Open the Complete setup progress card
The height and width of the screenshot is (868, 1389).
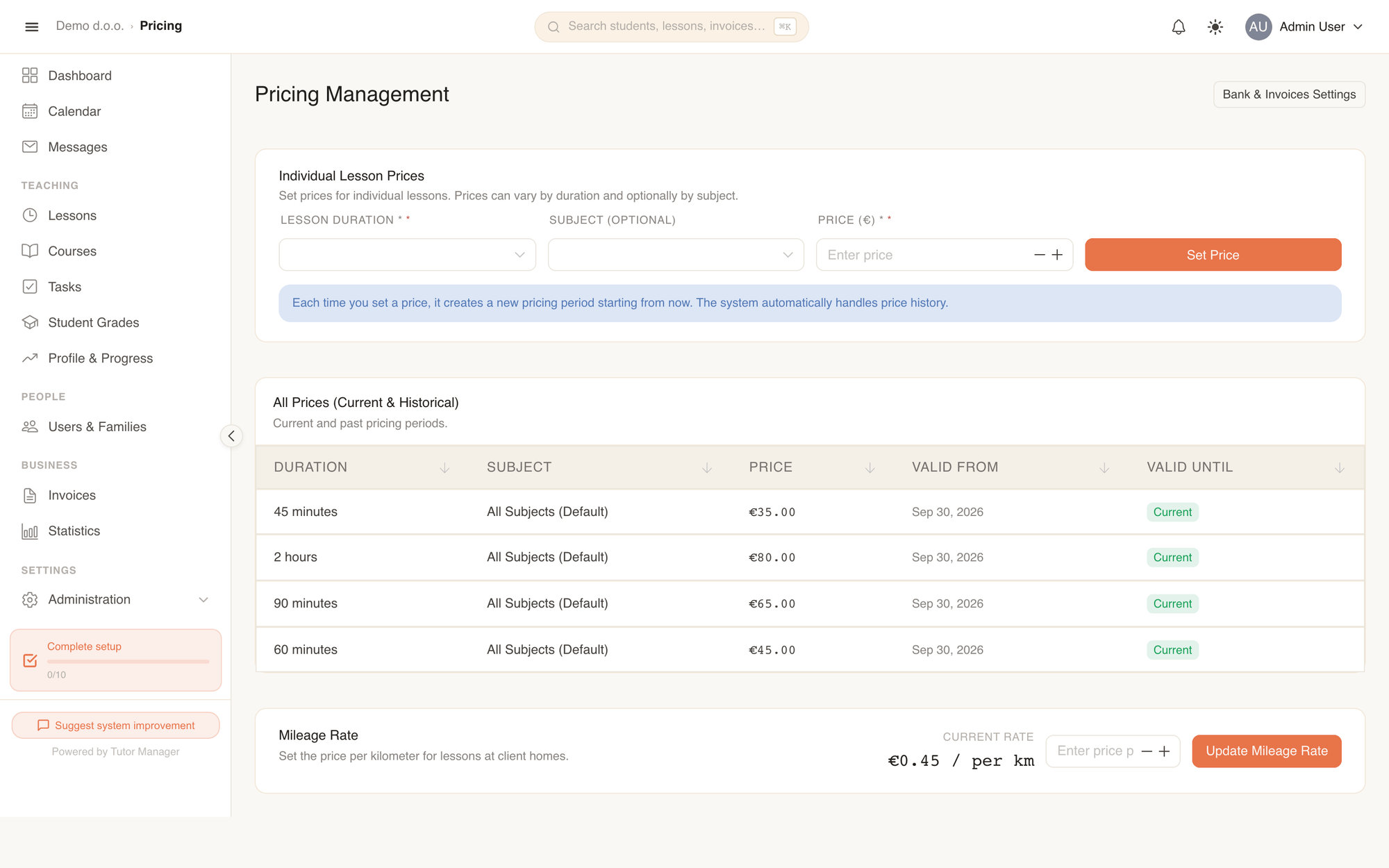click(116, 660)
